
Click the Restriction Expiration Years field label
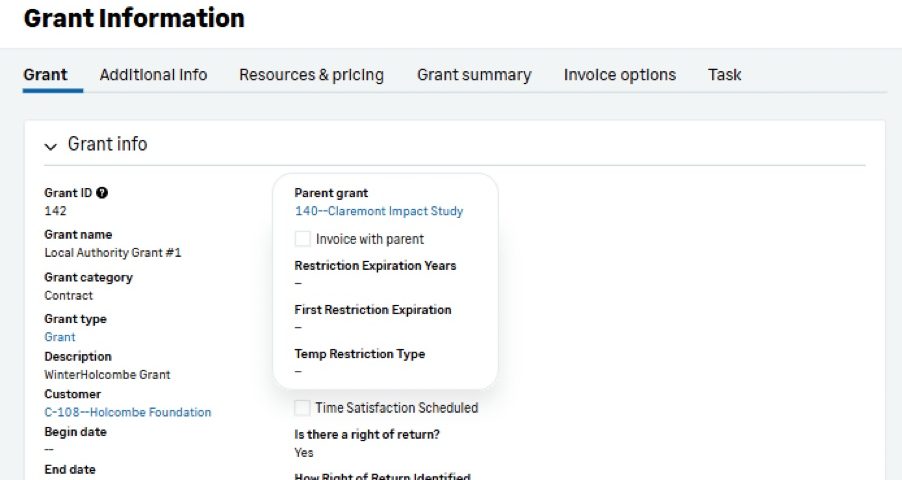point(375,265)
